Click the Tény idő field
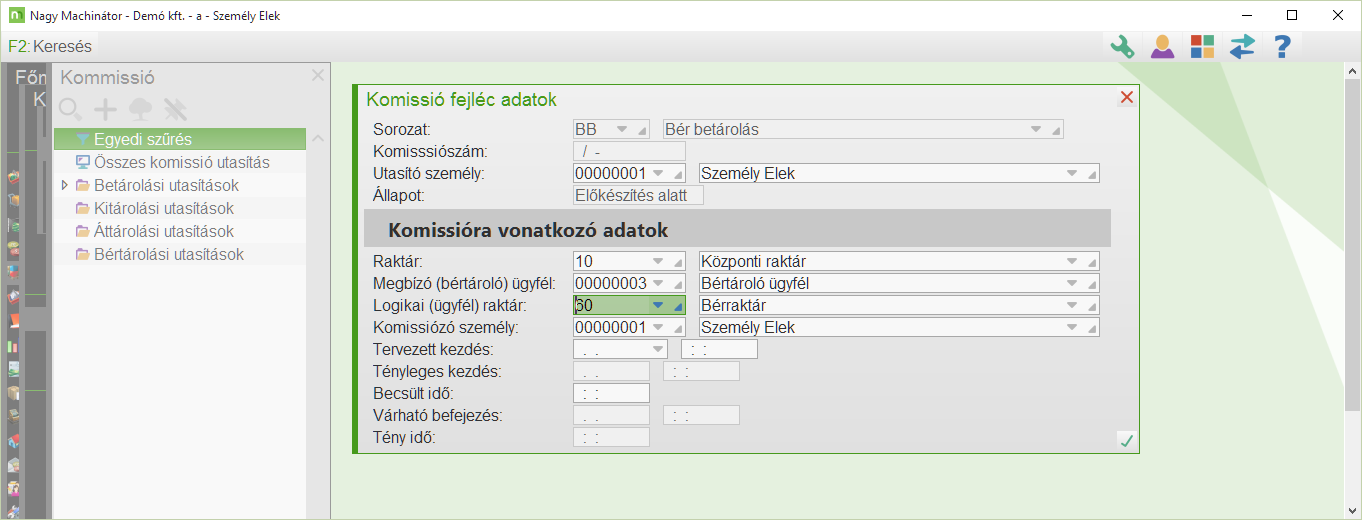This screenshot has width=1362, height=520. click(611, 437)
